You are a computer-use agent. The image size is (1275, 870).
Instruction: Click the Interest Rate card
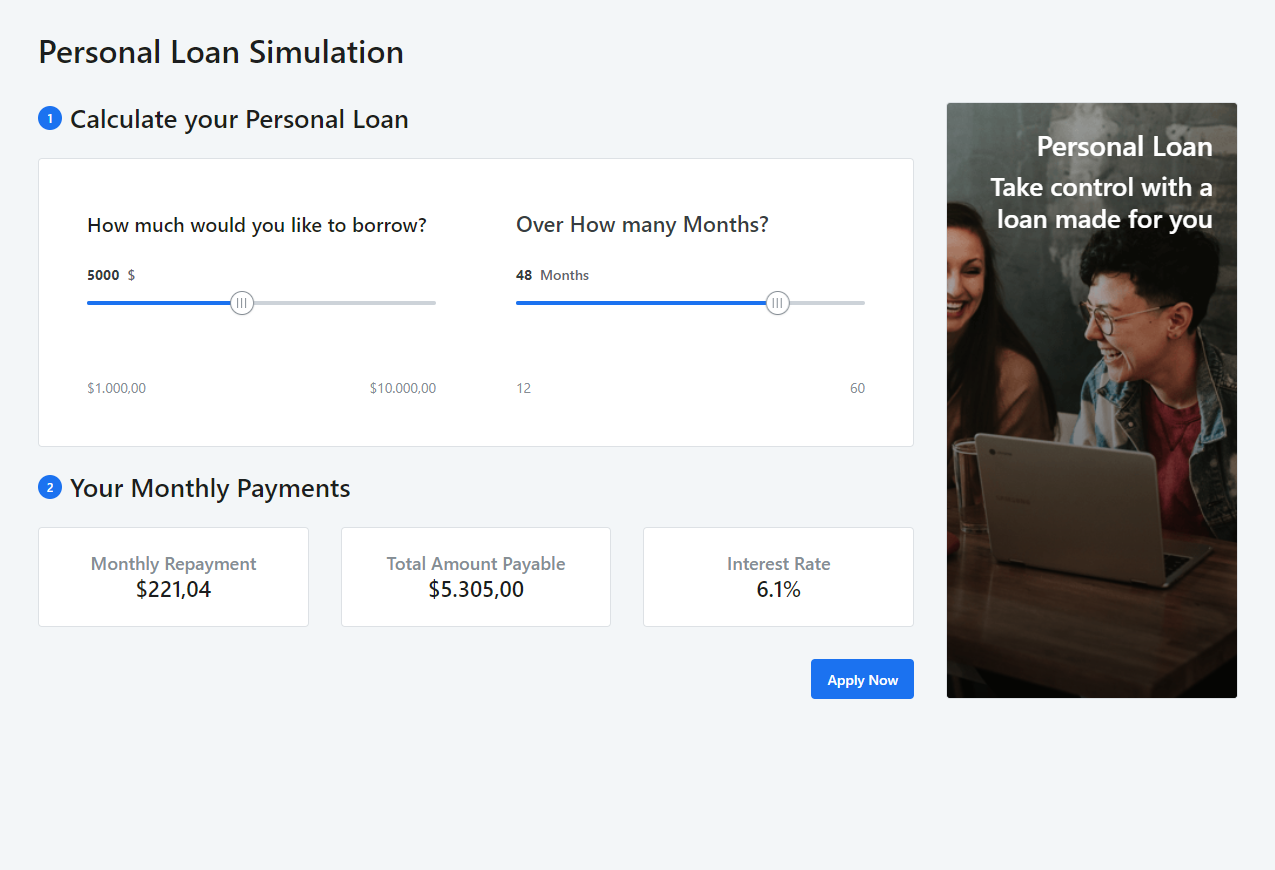pyautogui.click(x=778, y=577)
